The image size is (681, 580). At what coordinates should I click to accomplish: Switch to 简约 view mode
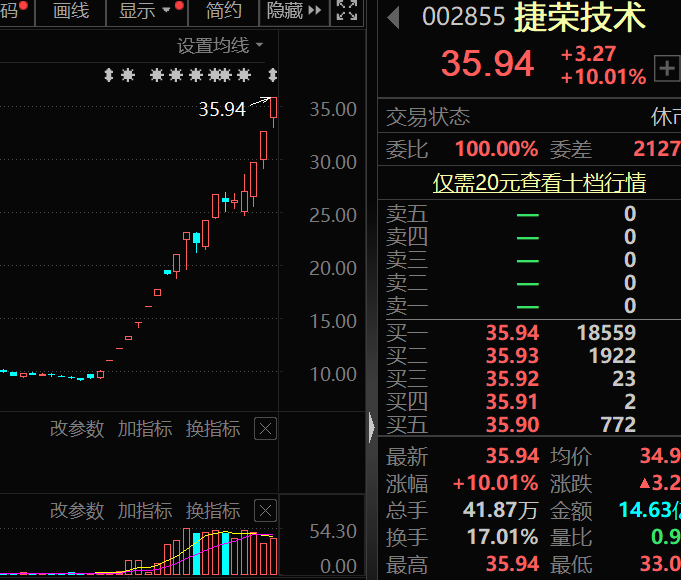pyautogui.click(x=223, y=10)
